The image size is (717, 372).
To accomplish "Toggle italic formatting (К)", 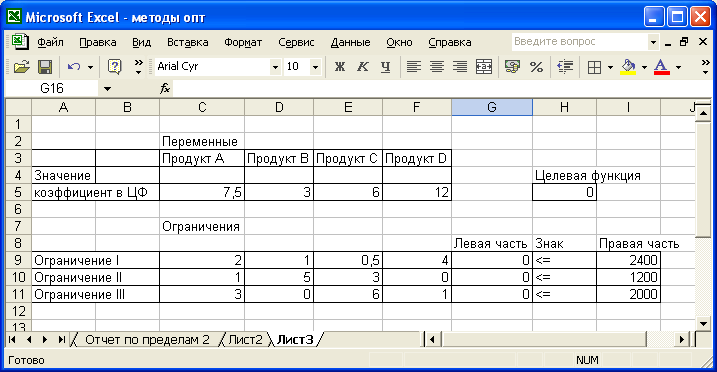I will [362, 67].
